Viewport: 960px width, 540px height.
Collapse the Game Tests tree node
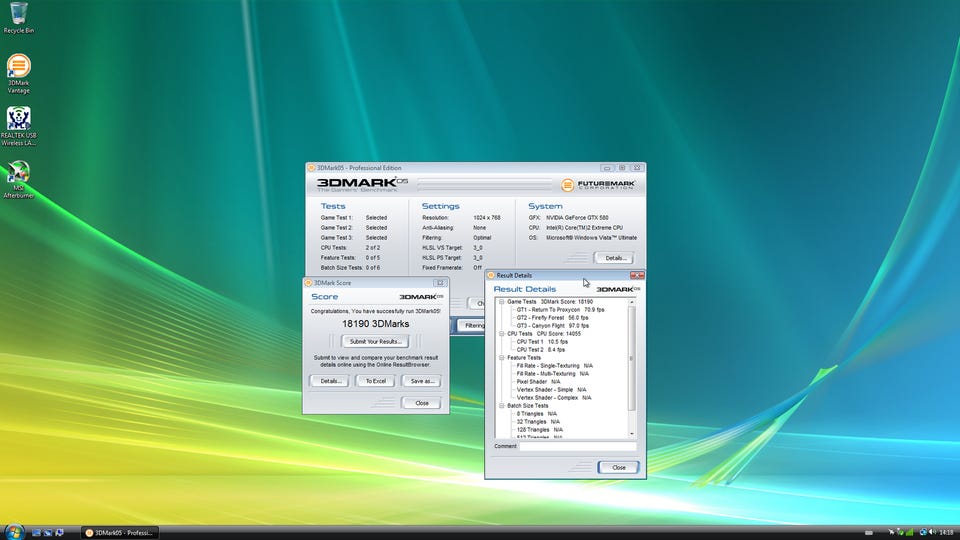pos(502,301)
